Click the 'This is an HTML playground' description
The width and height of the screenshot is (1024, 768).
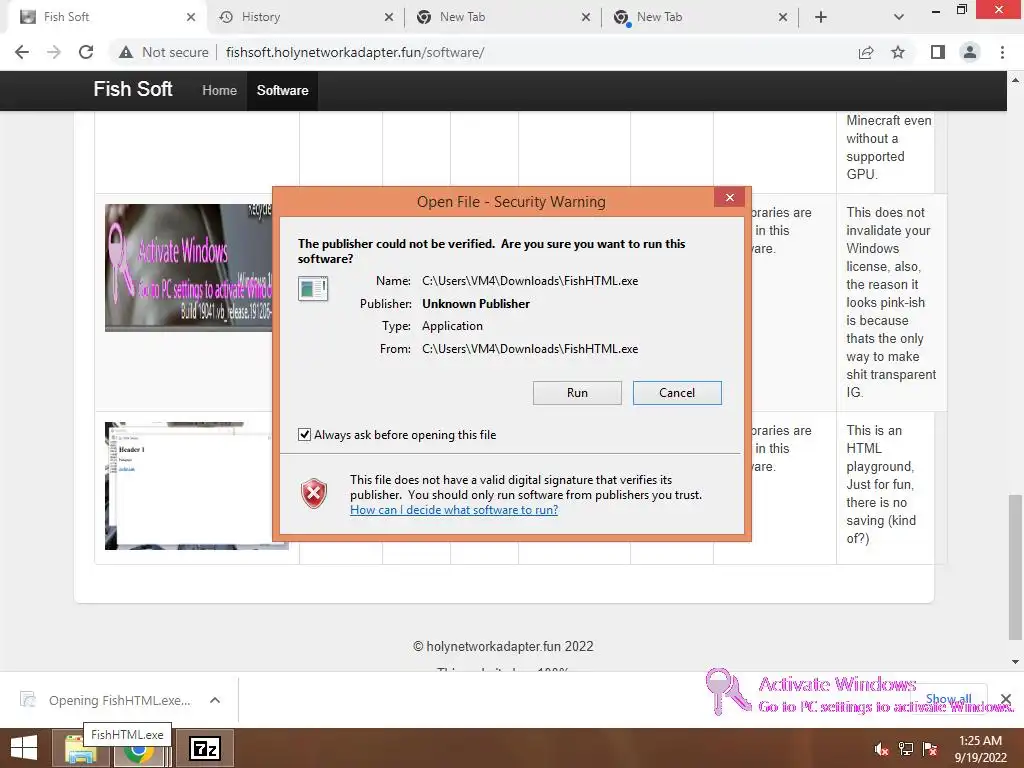(881, 485)
